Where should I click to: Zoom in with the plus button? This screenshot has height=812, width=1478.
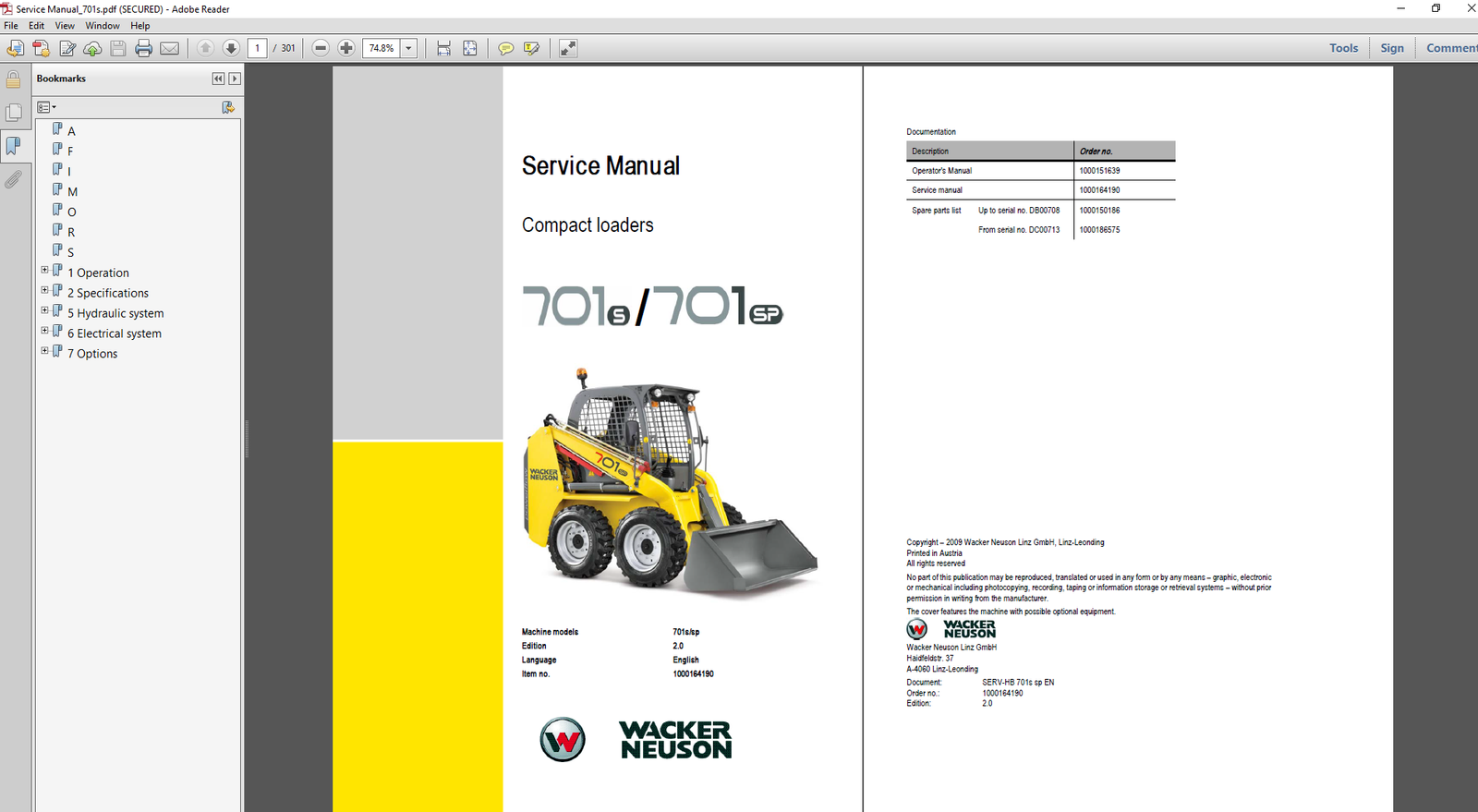tap(346, 48)
